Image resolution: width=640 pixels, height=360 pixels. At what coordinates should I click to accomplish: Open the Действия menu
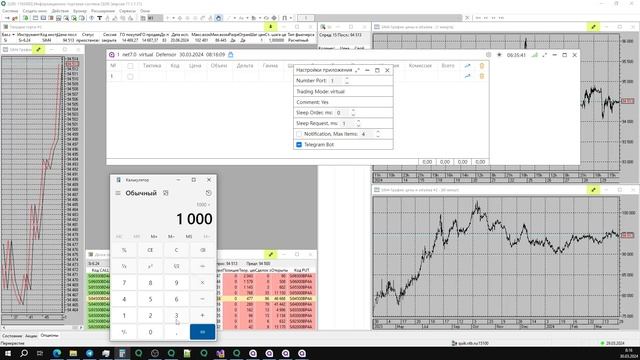60,11
